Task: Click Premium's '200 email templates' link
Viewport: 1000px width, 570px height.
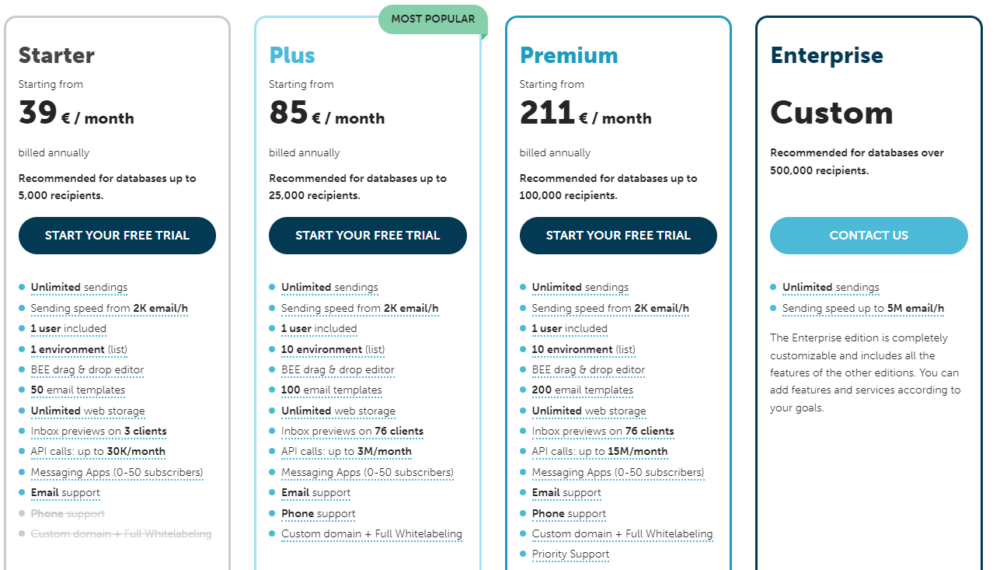Action: (x=582, y=390)
